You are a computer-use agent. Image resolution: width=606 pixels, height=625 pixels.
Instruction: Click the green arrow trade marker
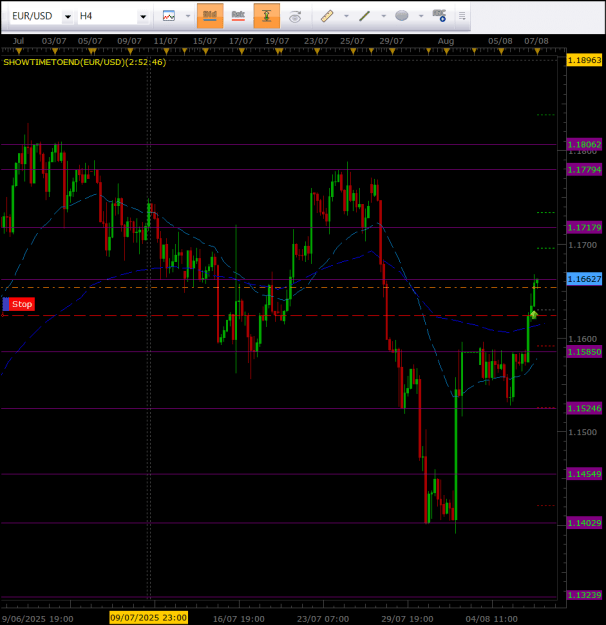pyautogui.click(x=534, y=314)
